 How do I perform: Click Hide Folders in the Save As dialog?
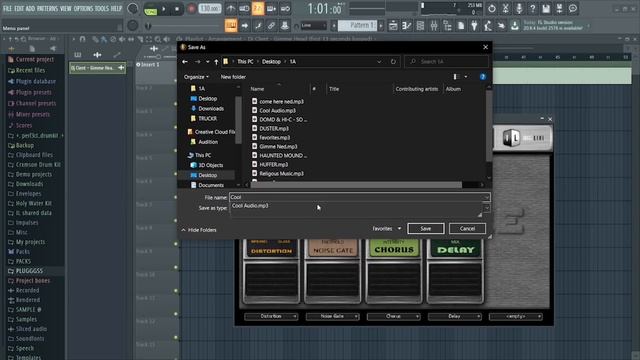(x=199, y=230)
